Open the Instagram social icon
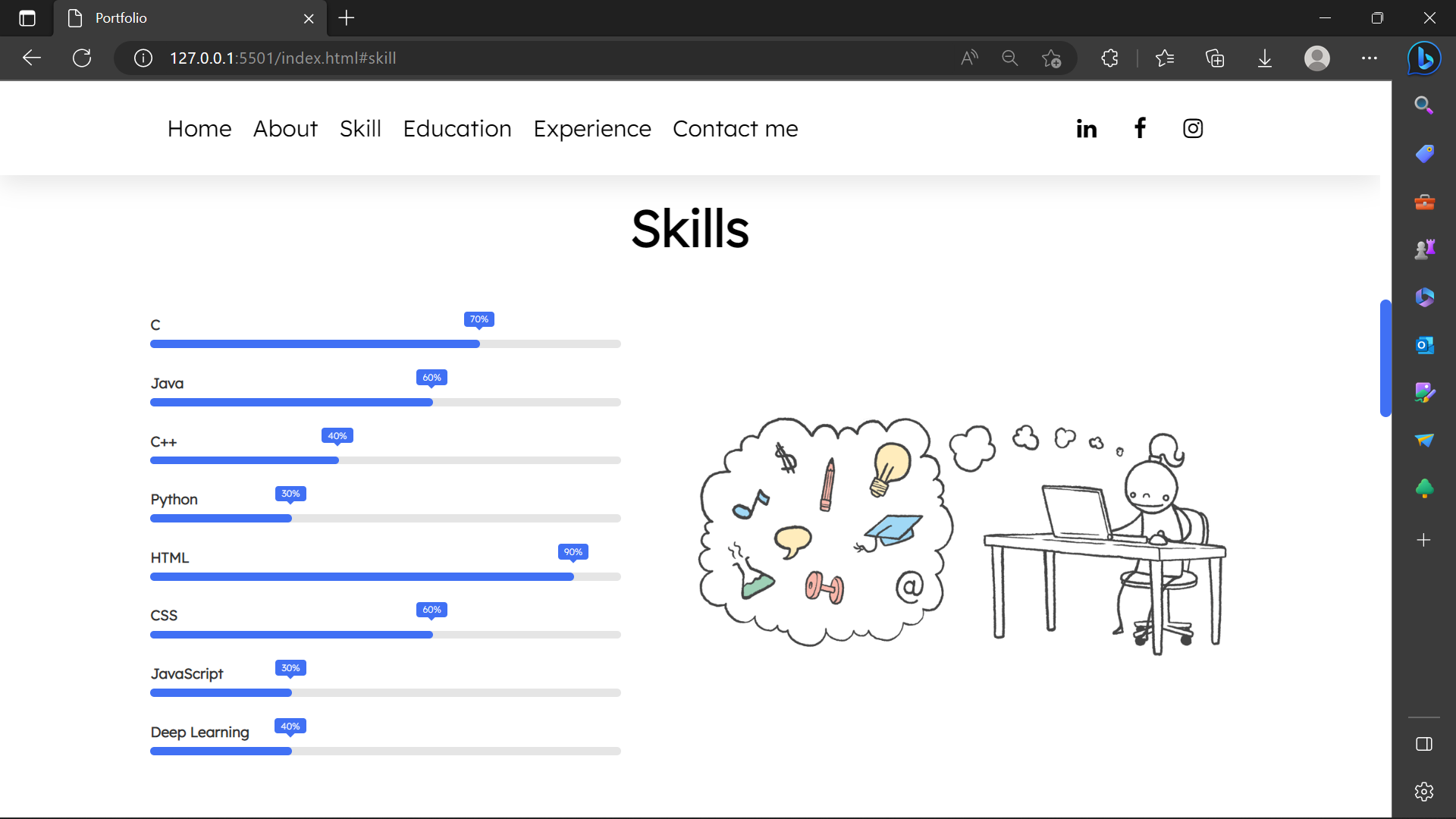 coord(1192,128)
